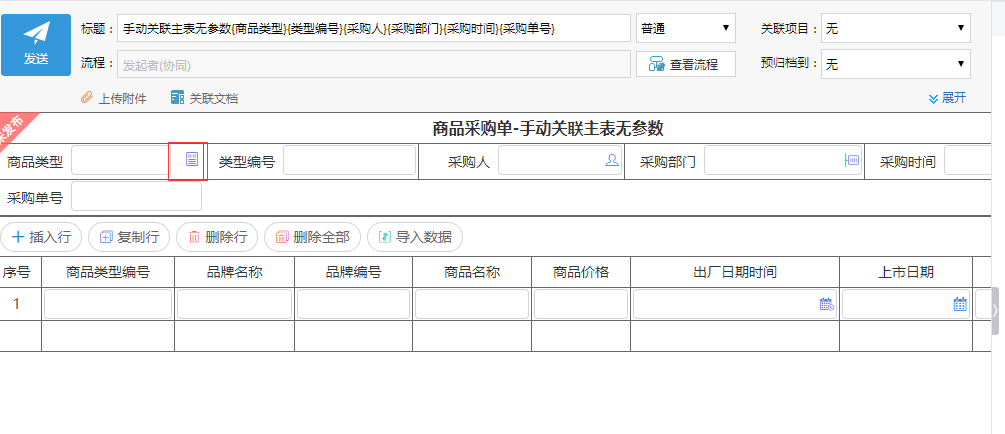The image size is (1005, 434).
Task: Click the 商品价格 column header
Action: [581, 272]
